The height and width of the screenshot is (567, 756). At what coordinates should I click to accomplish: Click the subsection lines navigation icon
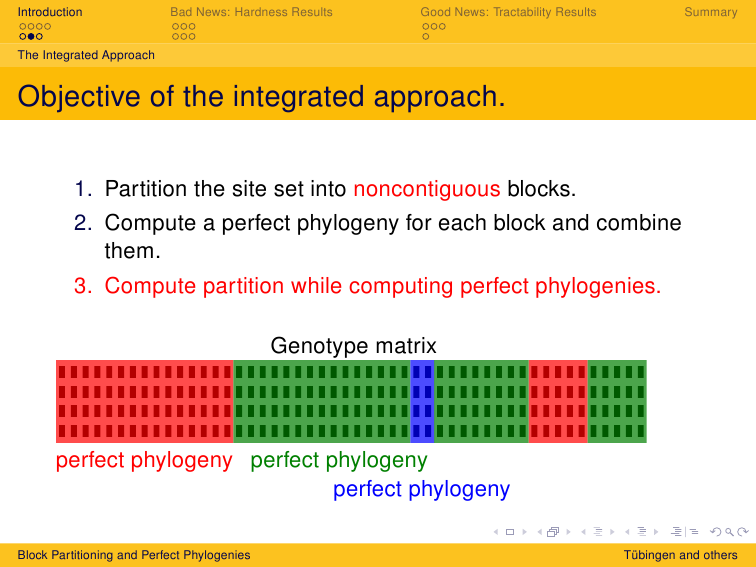[x=598, y=532]
